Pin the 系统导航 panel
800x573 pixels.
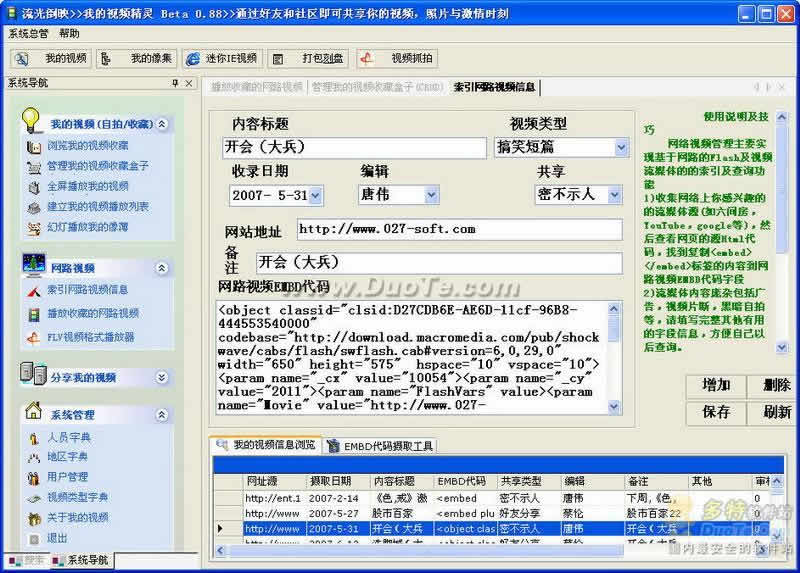(x=175, y=83)
